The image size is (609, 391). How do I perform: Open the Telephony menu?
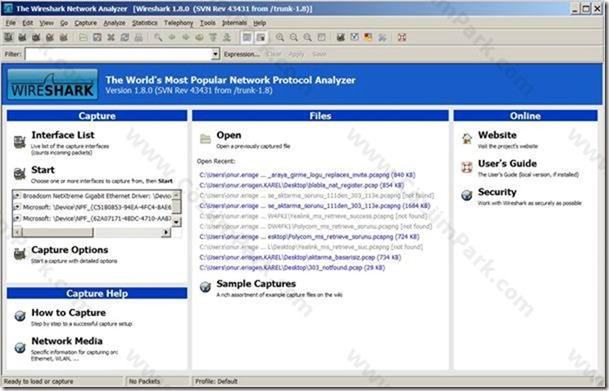pyautogui.click(x=178, y=23)
